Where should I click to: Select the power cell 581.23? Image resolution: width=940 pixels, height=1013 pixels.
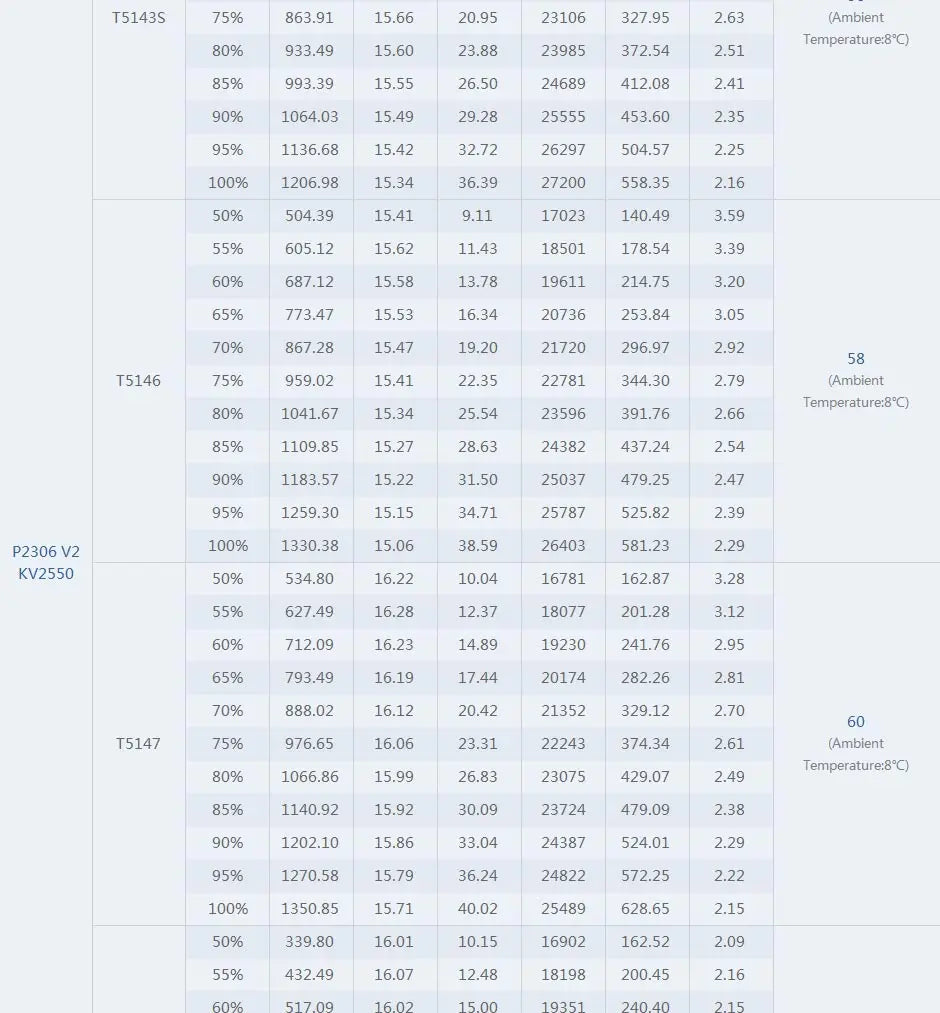(645, 546)
